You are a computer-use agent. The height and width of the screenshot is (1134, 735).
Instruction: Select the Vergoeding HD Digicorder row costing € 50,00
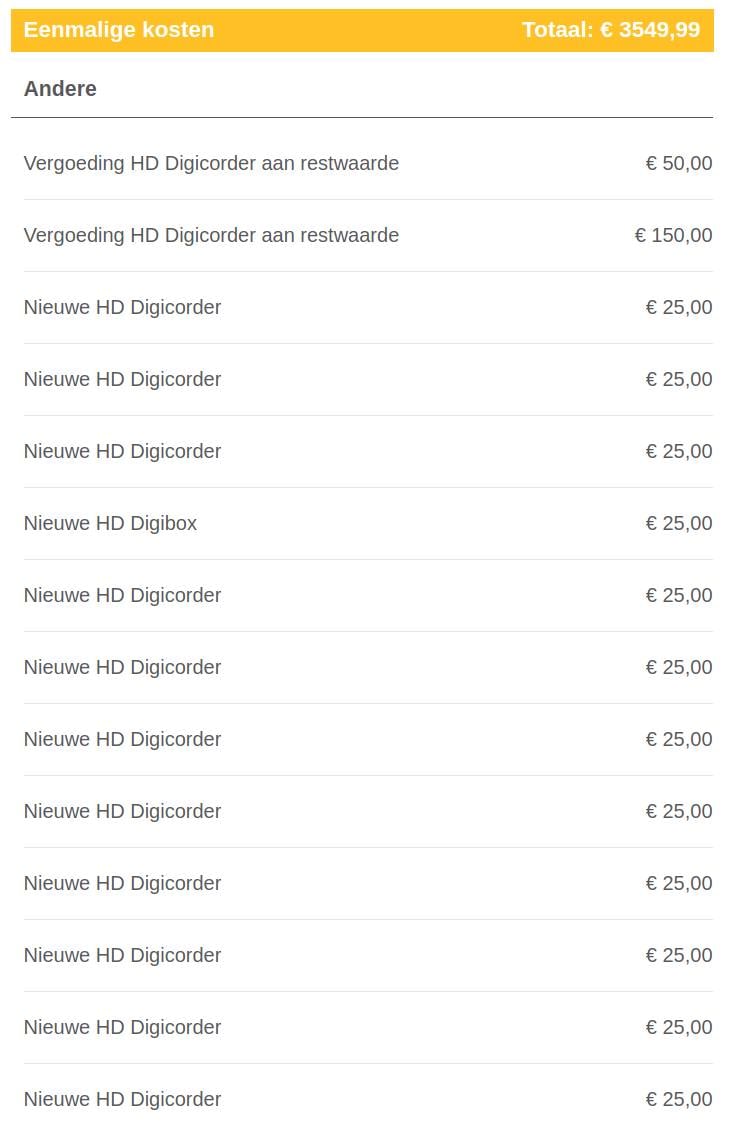(211, 163)
